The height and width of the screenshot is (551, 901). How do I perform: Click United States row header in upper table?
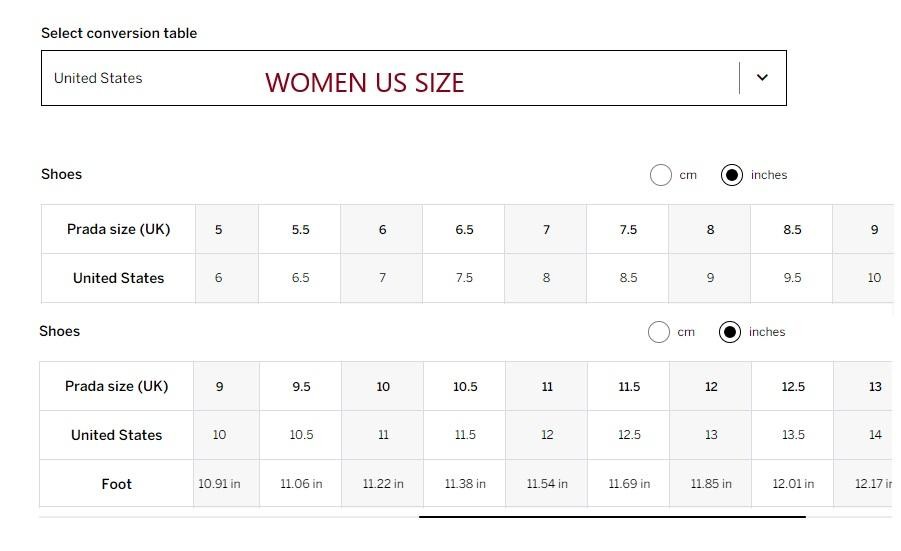click(x=118, y=278)
